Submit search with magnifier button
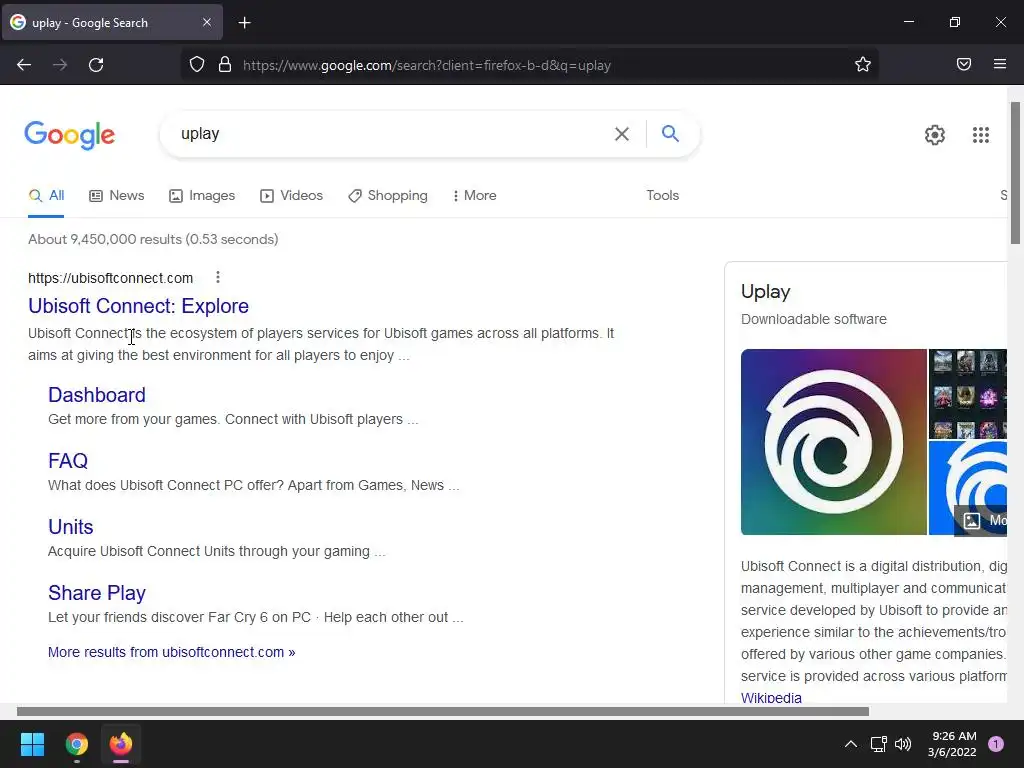1024x768 pixels. pyautogui.click(x=670, y=133)
